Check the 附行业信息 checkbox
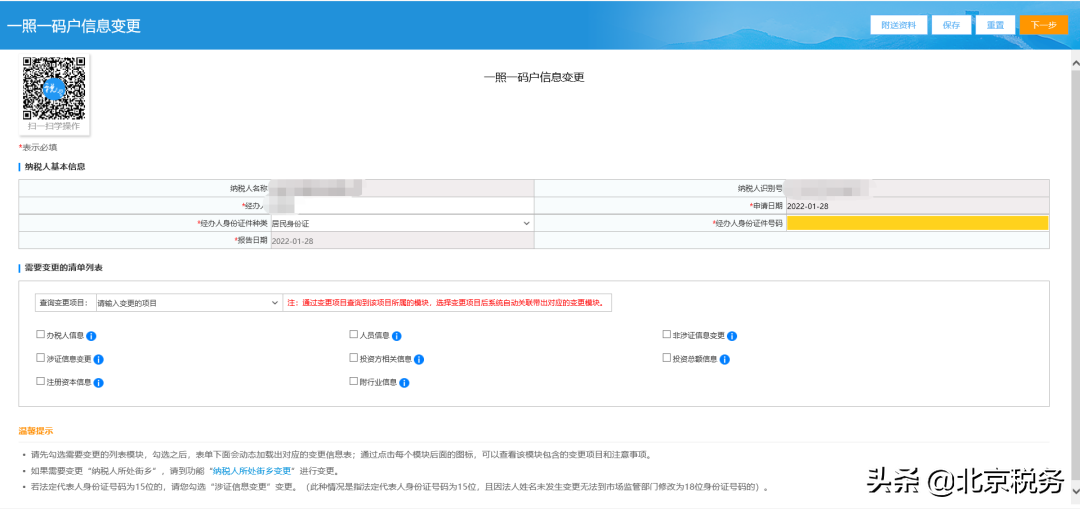1080x510 pixels. tap(353, 381)
